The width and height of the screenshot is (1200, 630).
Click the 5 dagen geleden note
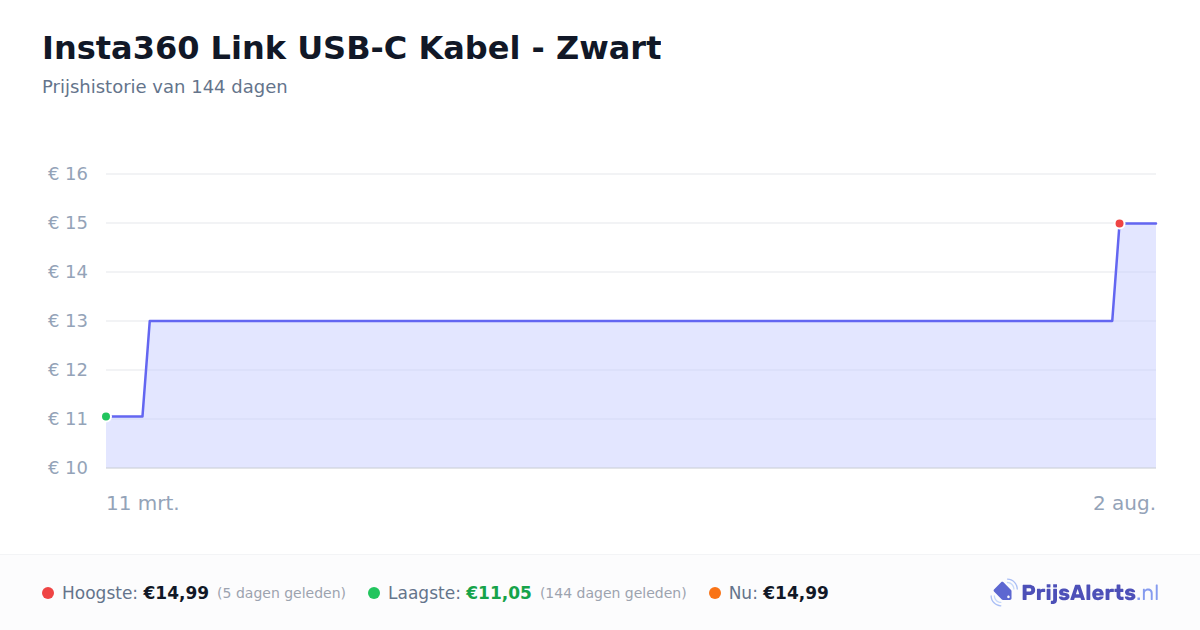coord(281,593)
